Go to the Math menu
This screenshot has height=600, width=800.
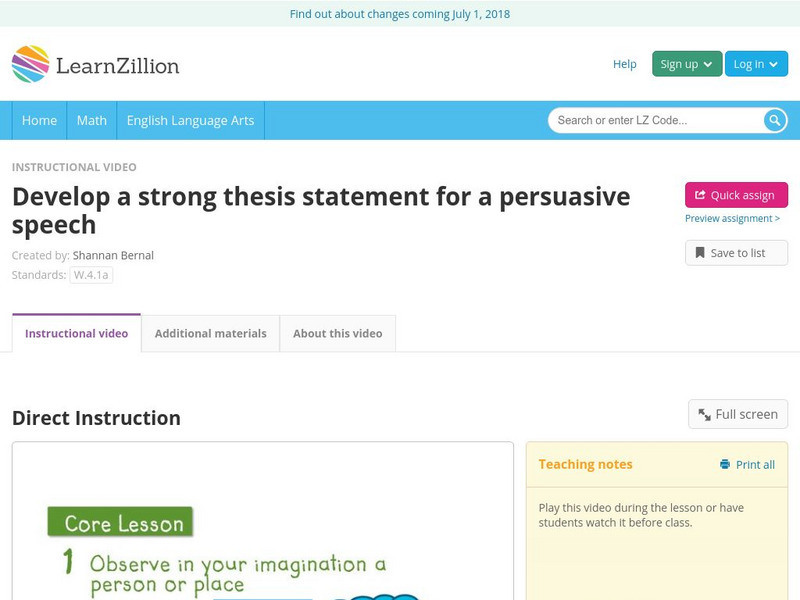(x=92, y=120)
